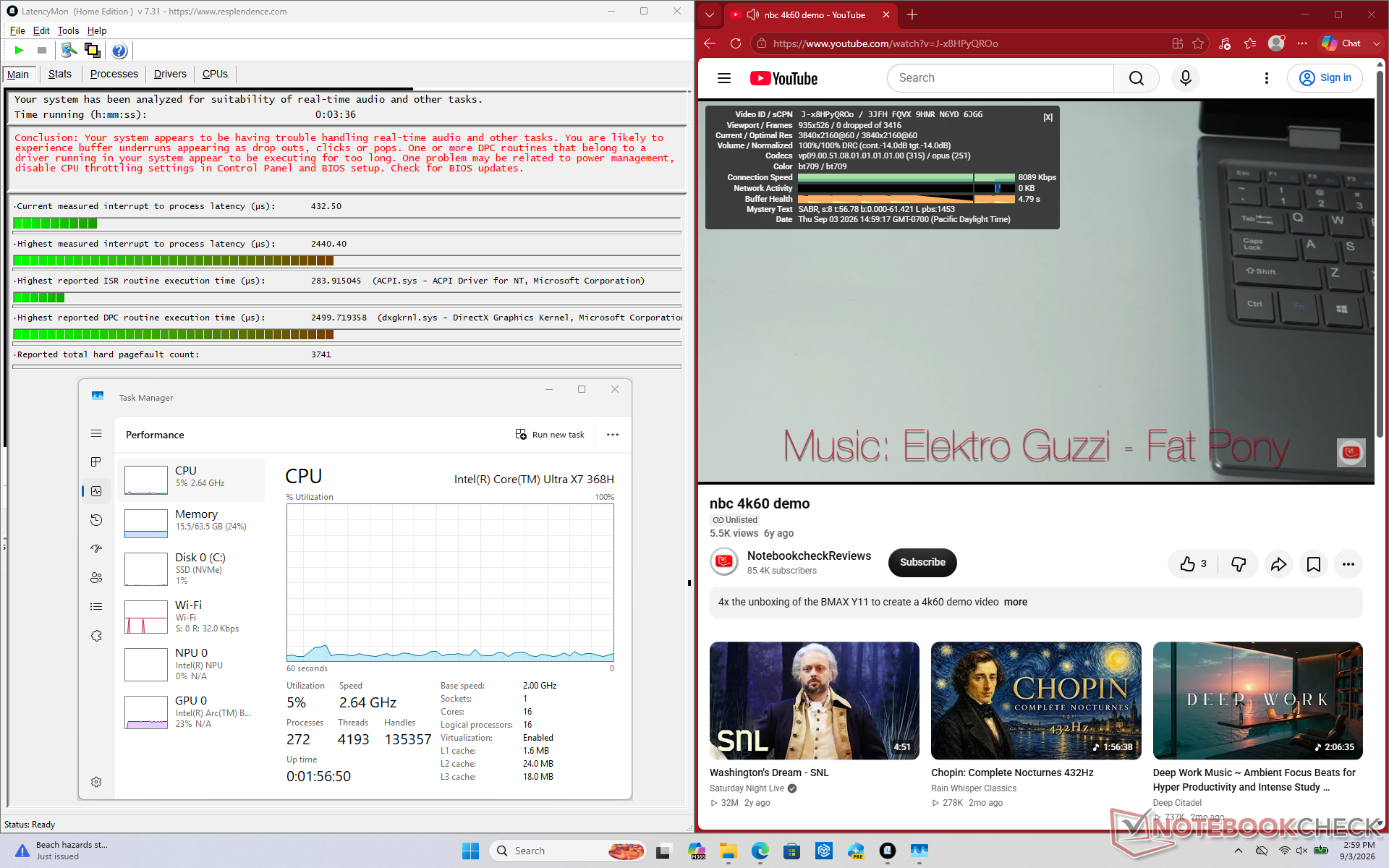This screenshot has width=1389, height=868.
Task: Toggle the Task Manager navigation hamburger menu
Action: coord(96,433)
